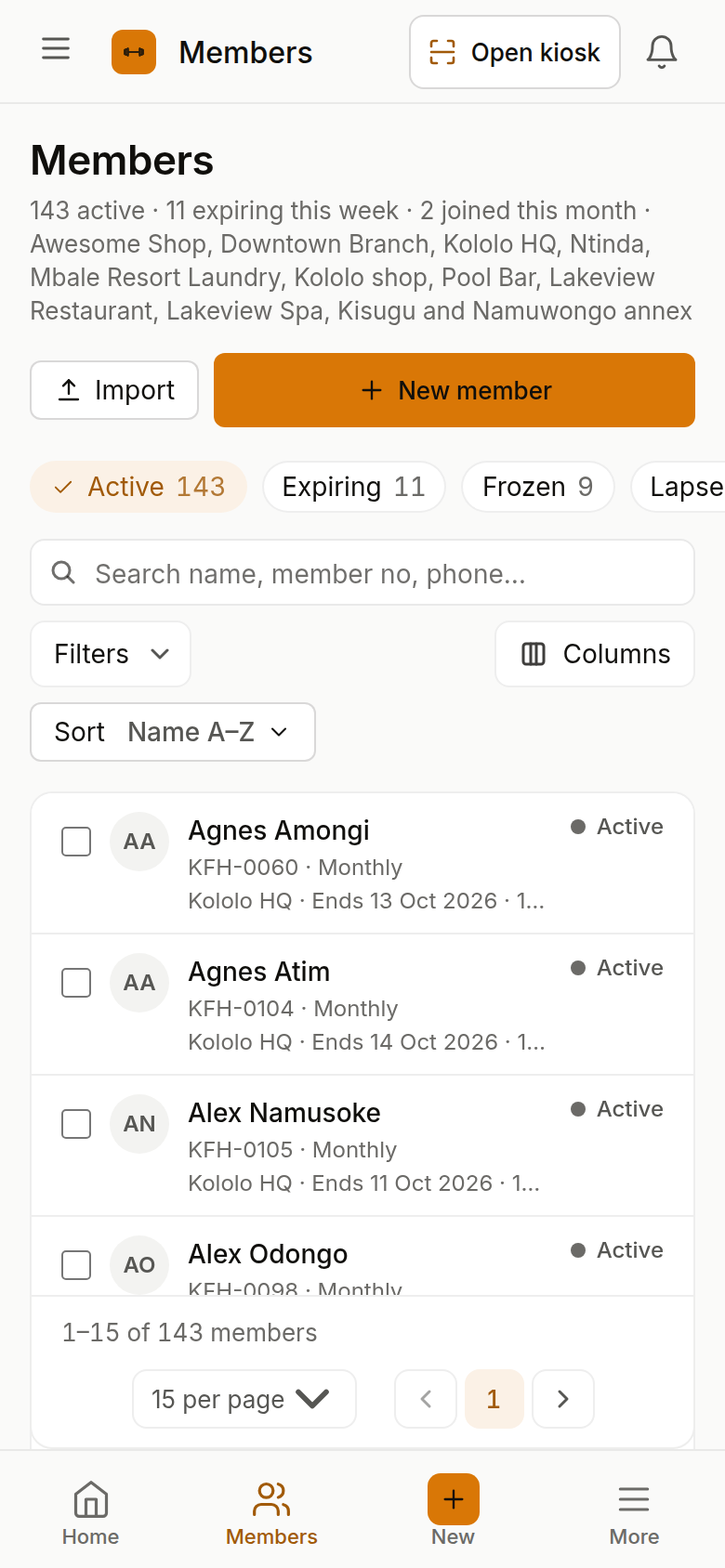
Task: Open the Sort Name A–Z dropdown
Action: click(x=173, y=732)
